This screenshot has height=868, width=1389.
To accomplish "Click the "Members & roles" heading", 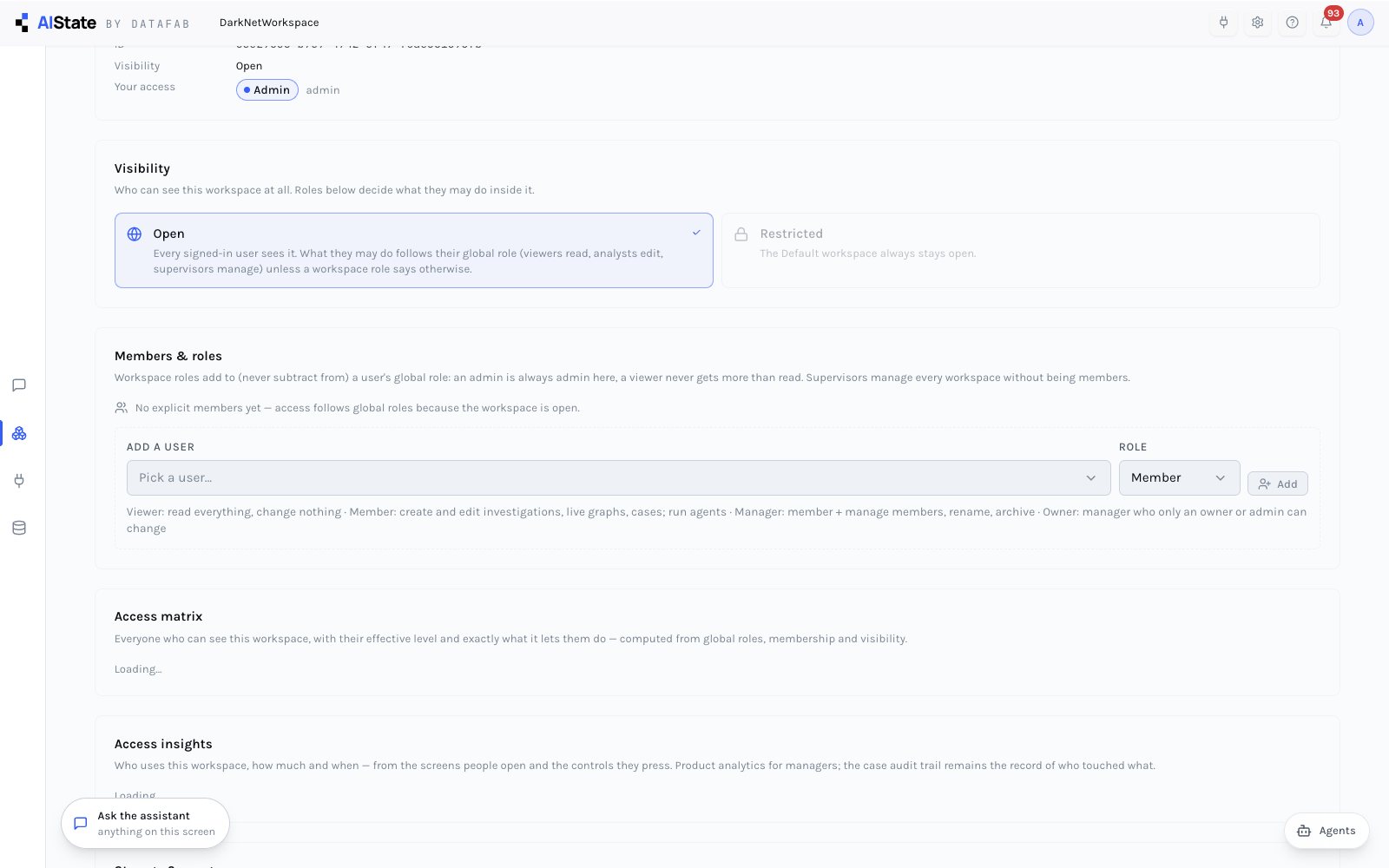I will click(168, 356).
